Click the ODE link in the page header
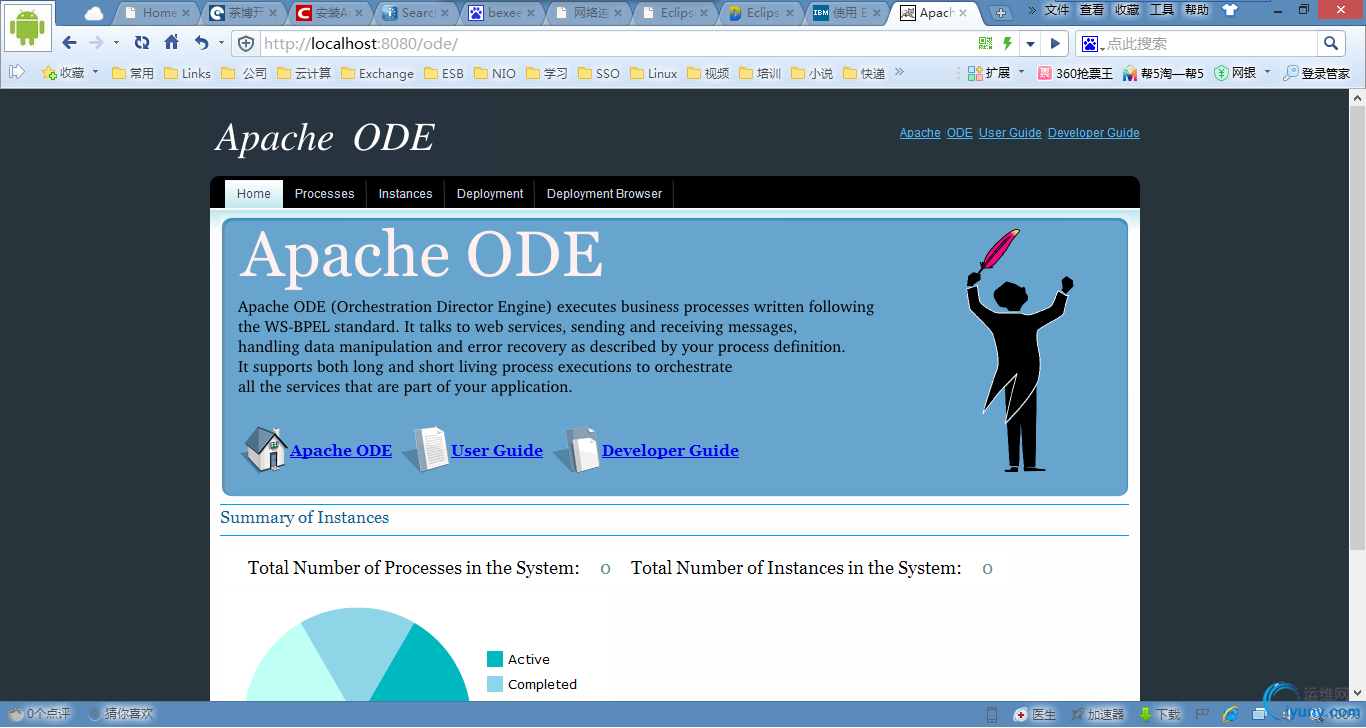The image size is (1366, 728). [960, 133]
